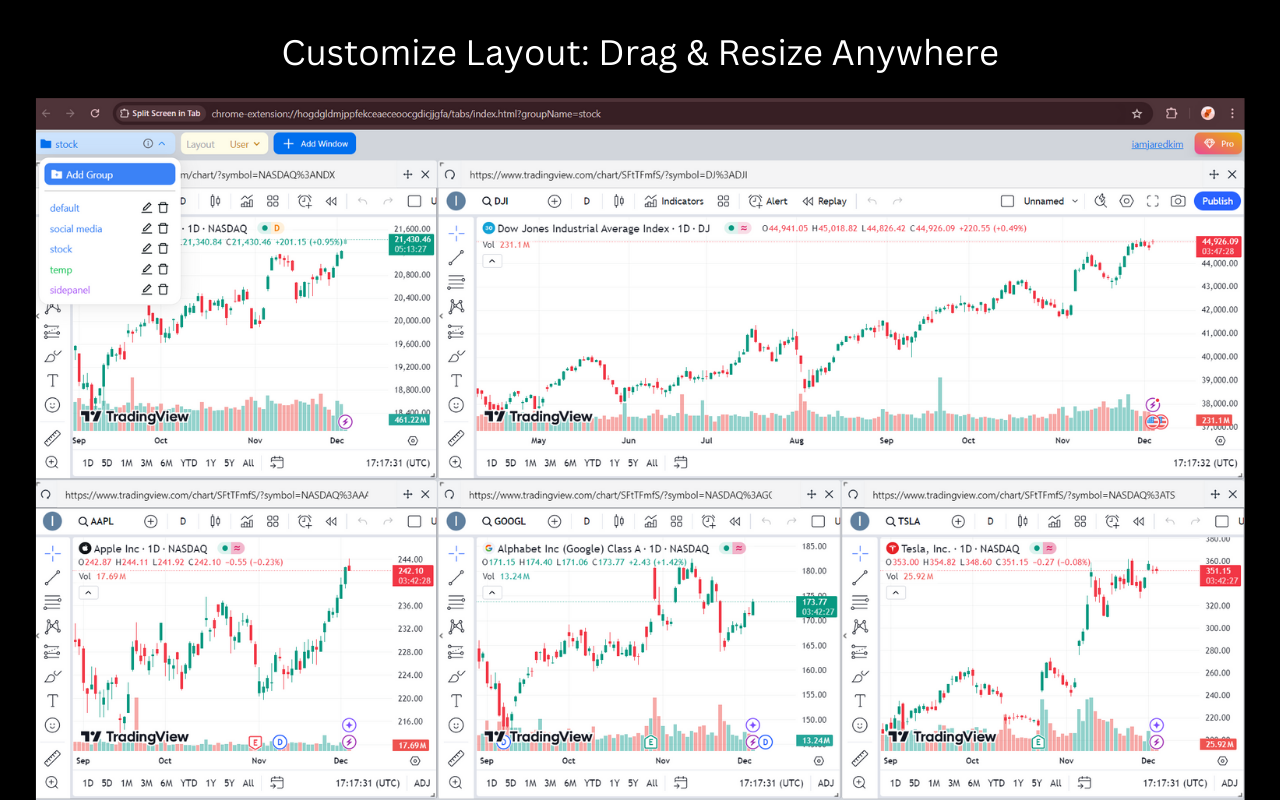Select the crosshair cursor tool in GOOGL chart

tap(456, 553)
